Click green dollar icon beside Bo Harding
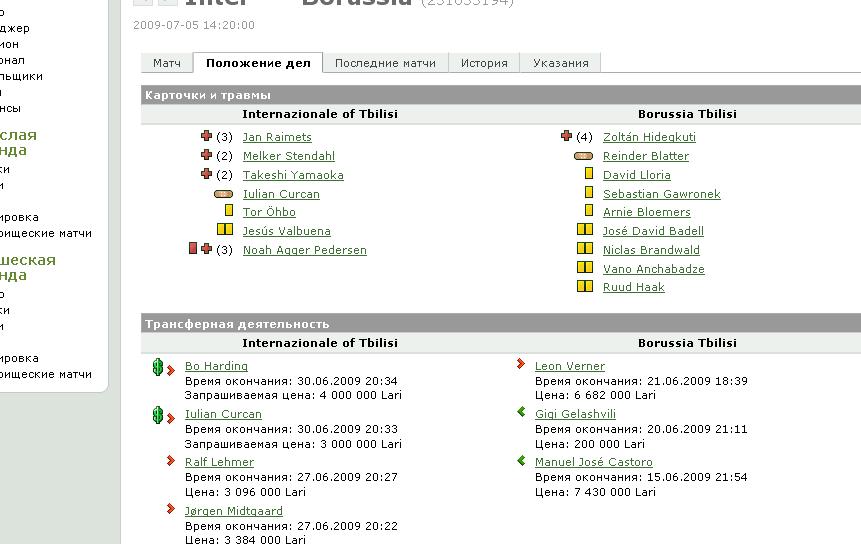 pyautogui.click(x=158, y=367)
